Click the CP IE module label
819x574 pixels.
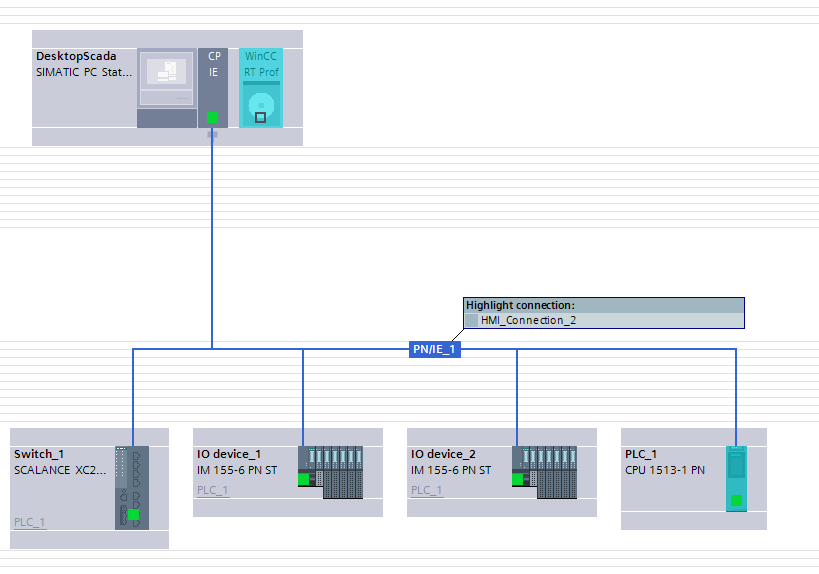pos(214,64)
